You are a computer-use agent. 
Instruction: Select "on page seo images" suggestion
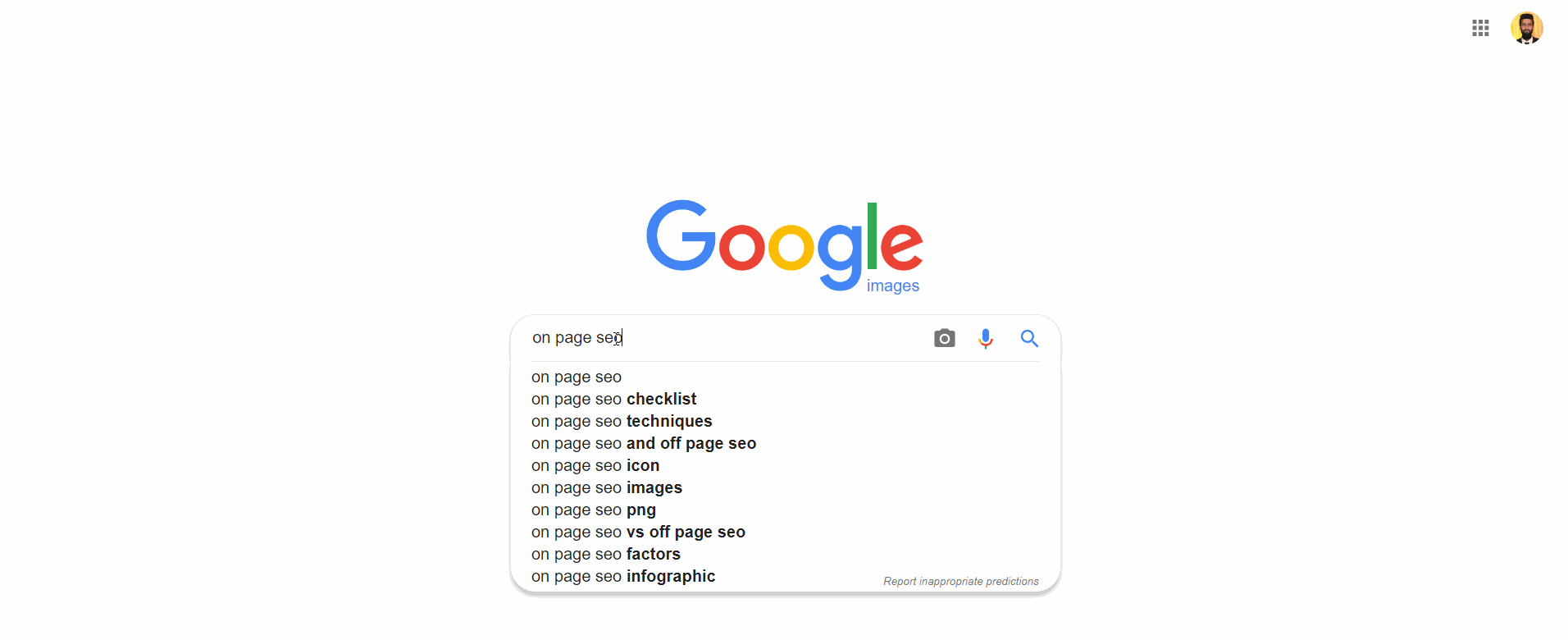607,488
